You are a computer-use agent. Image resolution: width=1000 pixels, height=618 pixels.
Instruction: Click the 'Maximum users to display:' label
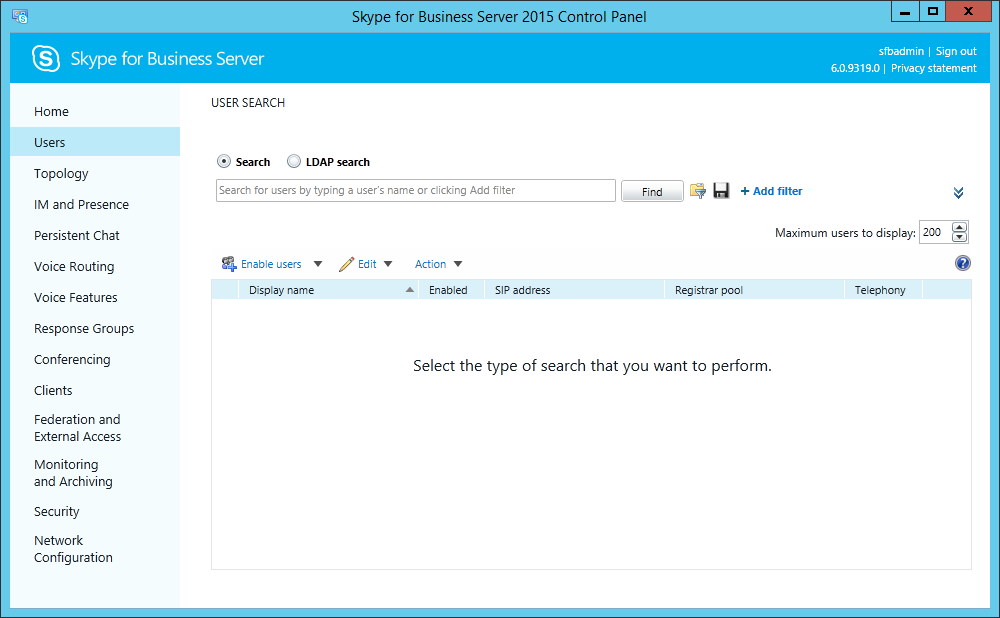[x=845, y=233]
